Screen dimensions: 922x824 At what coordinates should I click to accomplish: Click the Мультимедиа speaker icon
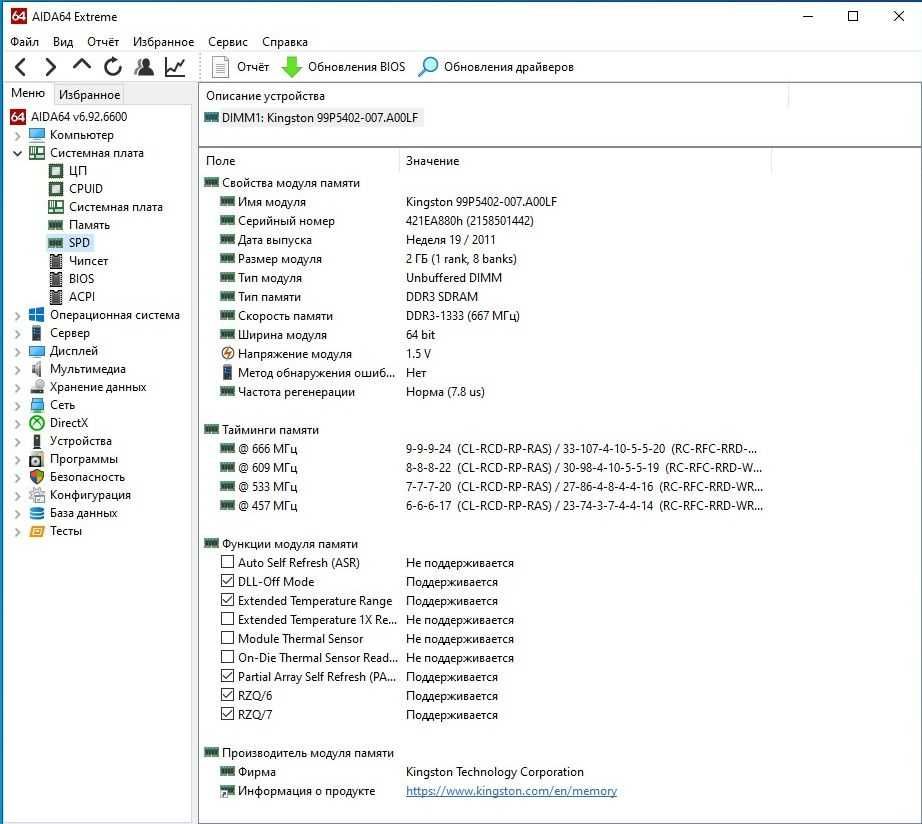(x=37, y=369)
